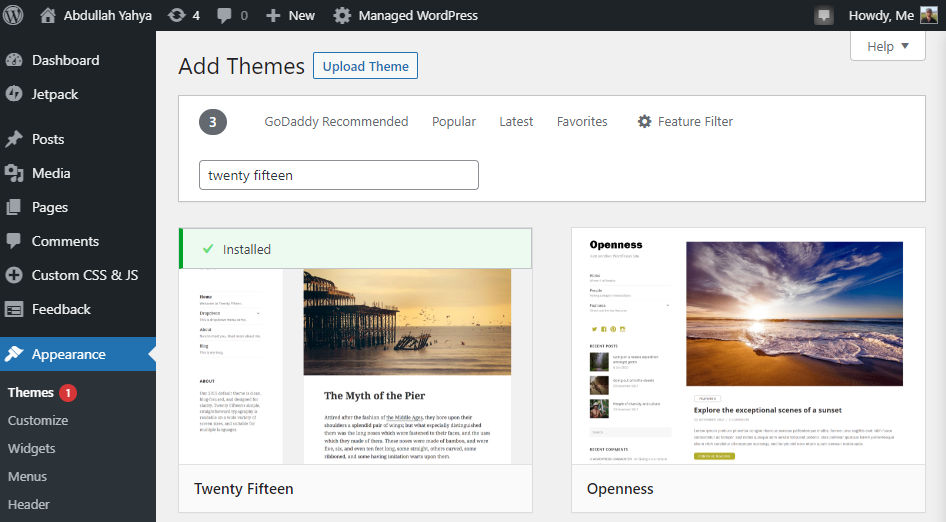Expand the Help dropdown tab
This screenshot has width=946, height=522.
pos(887,46)
